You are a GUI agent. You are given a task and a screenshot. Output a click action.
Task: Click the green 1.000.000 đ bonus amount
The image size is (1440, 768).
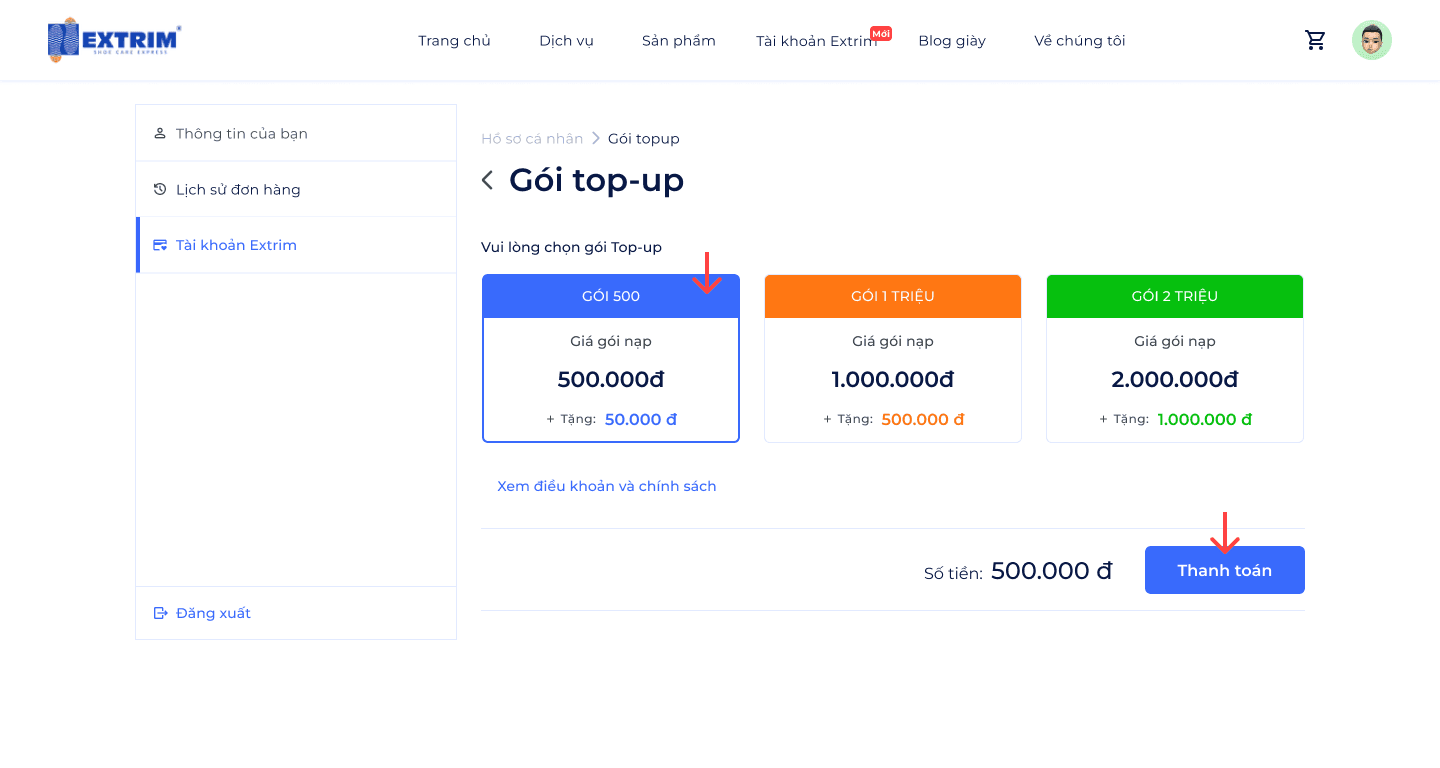[x=1205, y=420]
